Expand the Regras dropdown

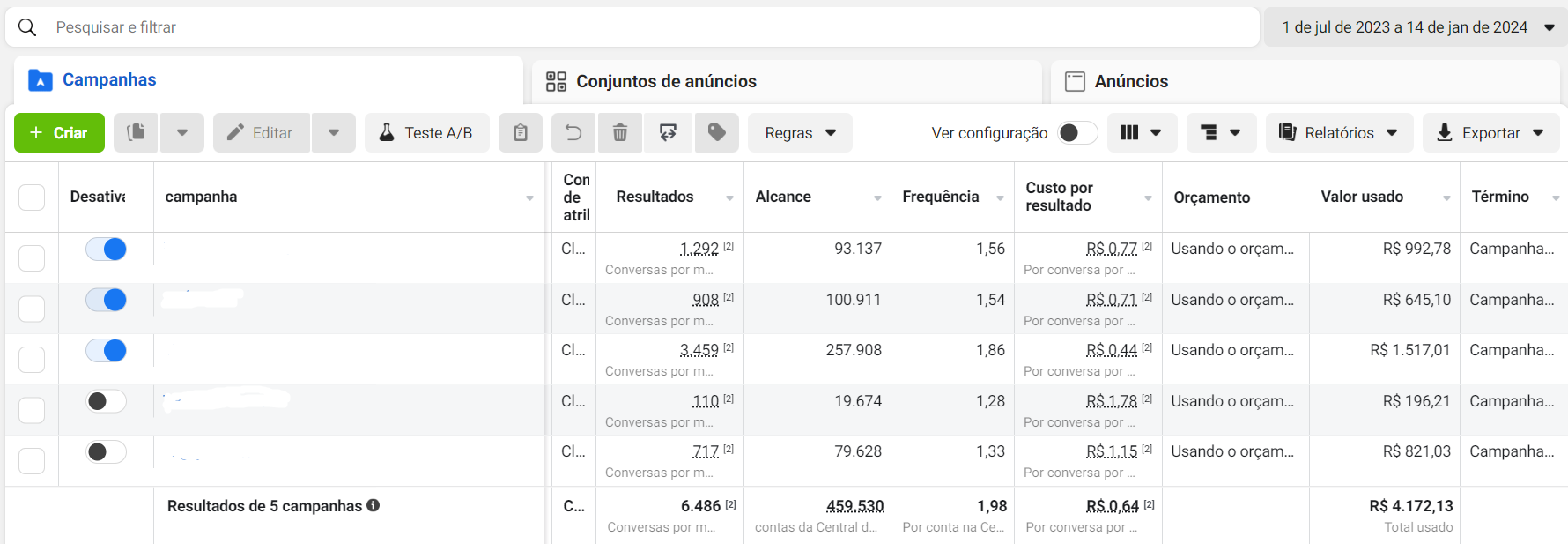pos(800,132)
